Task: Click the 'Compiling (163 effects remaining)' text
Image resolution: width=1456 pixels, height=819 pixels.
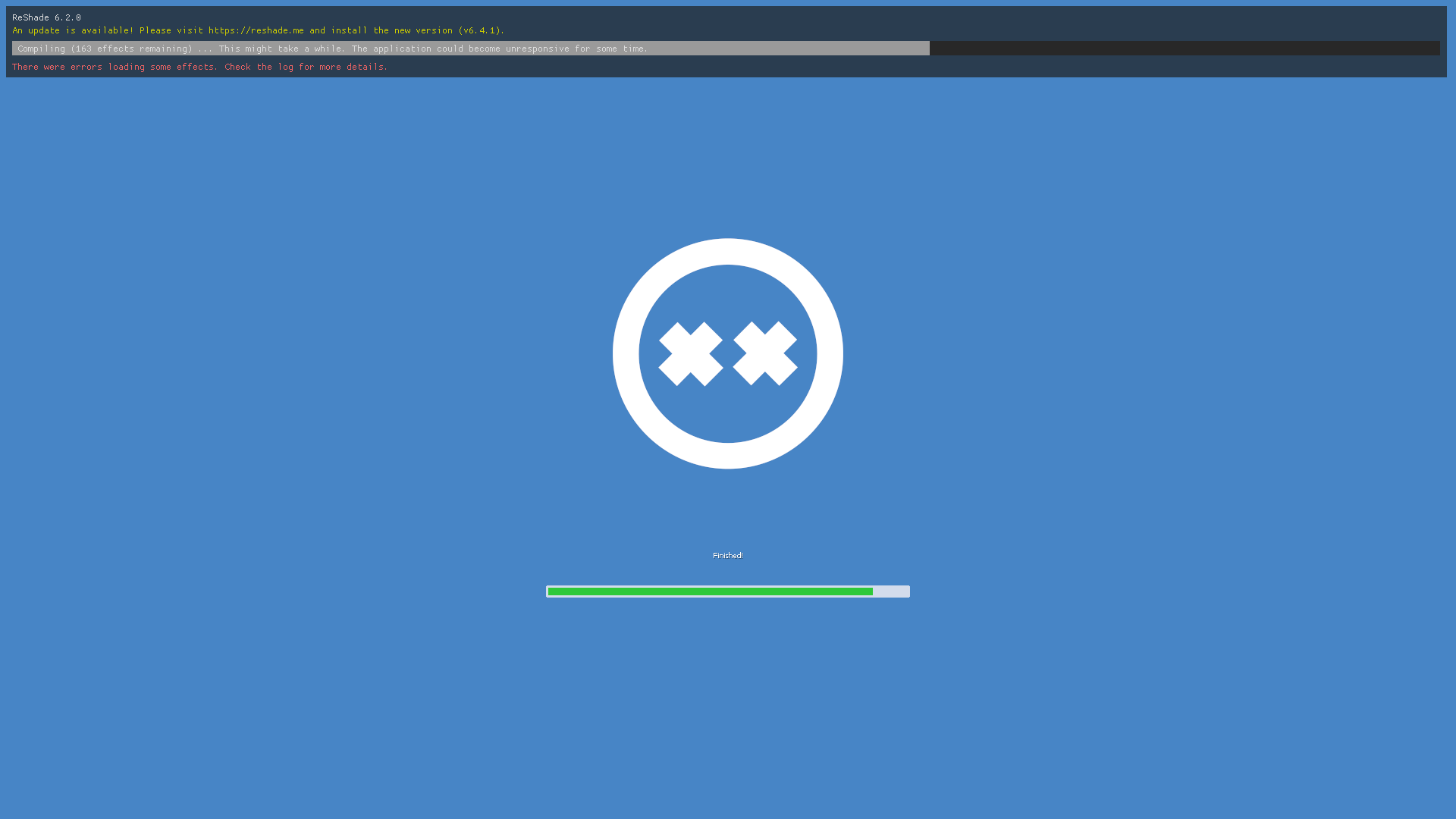Action: click(105, 49)
